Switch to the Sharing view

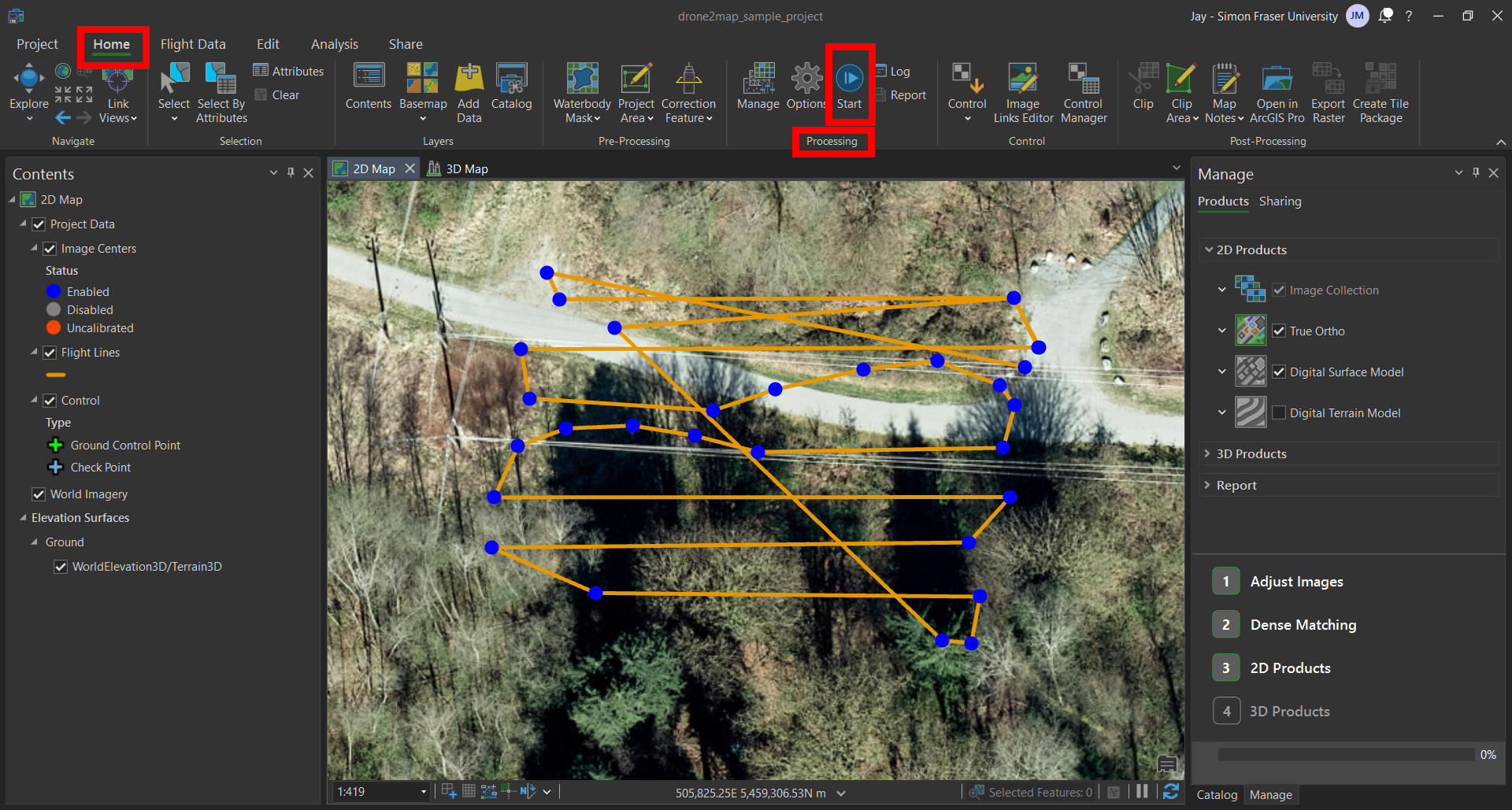coord(1280,202)
